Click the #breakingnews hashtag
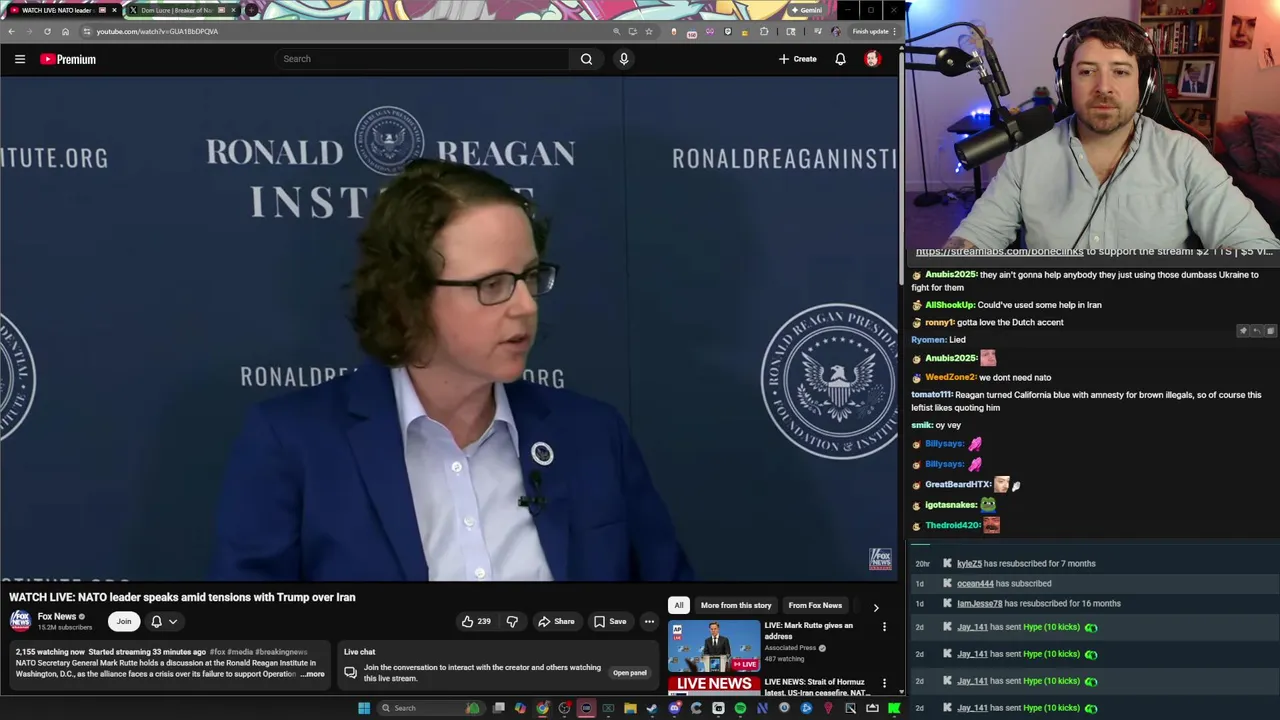This screenshot has width=1280, height=720. [x=281, y=652]
